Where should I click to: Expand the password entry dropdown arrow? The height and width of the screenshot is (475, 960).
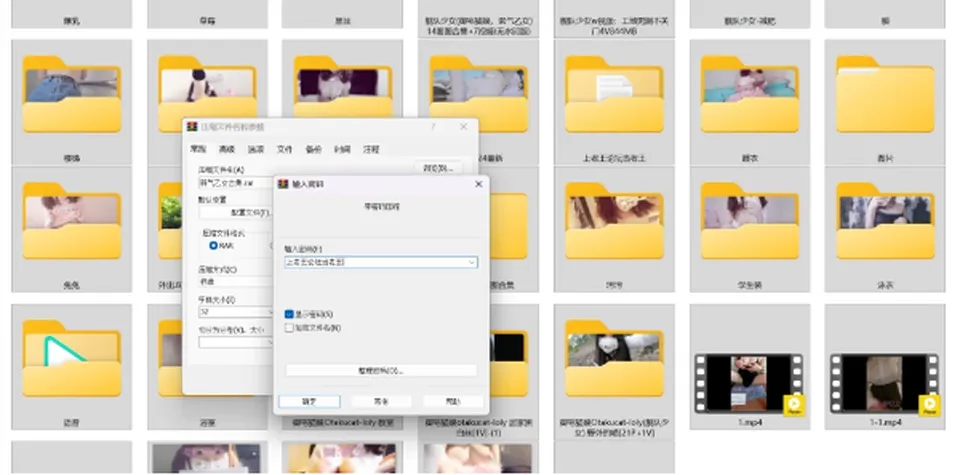471,263
